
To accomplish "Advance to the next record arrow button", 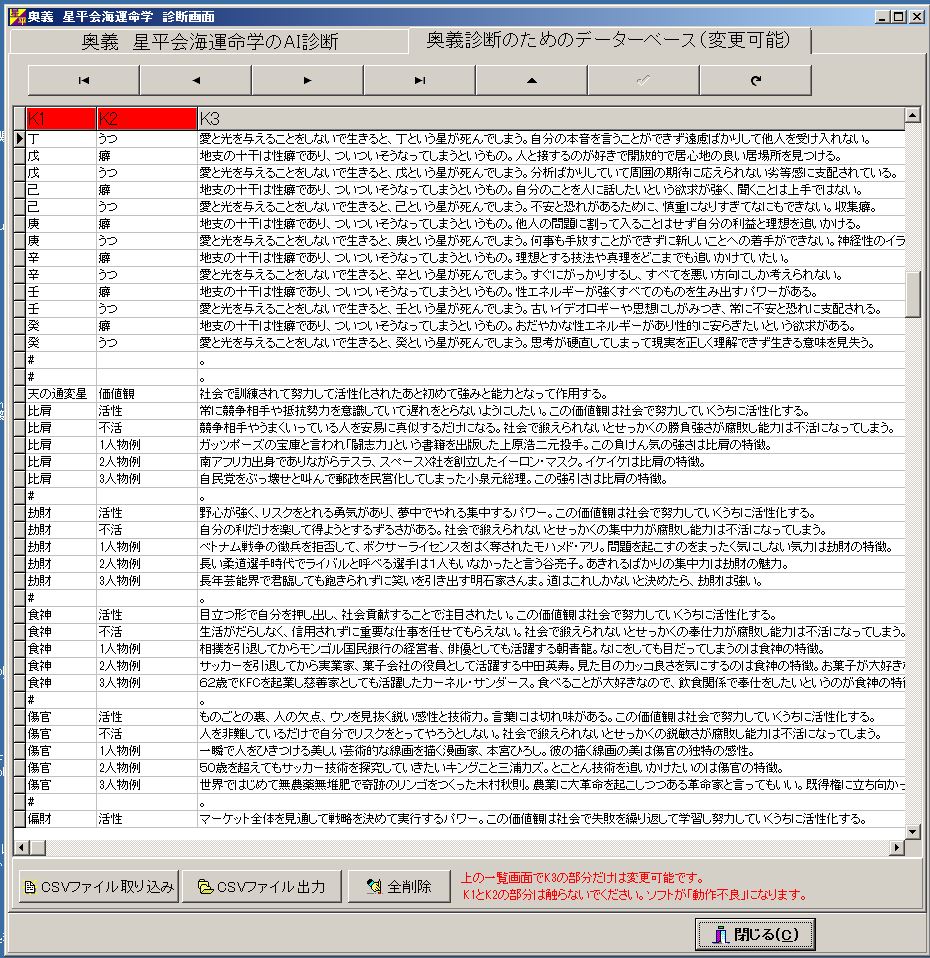I will point(307,80).
